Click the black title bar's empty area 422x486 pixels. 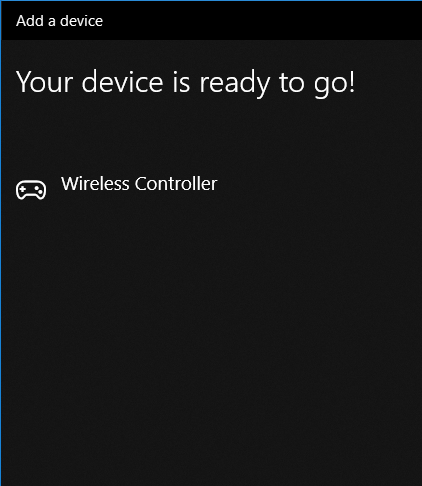pyautogui.click(x=260, y=21)
